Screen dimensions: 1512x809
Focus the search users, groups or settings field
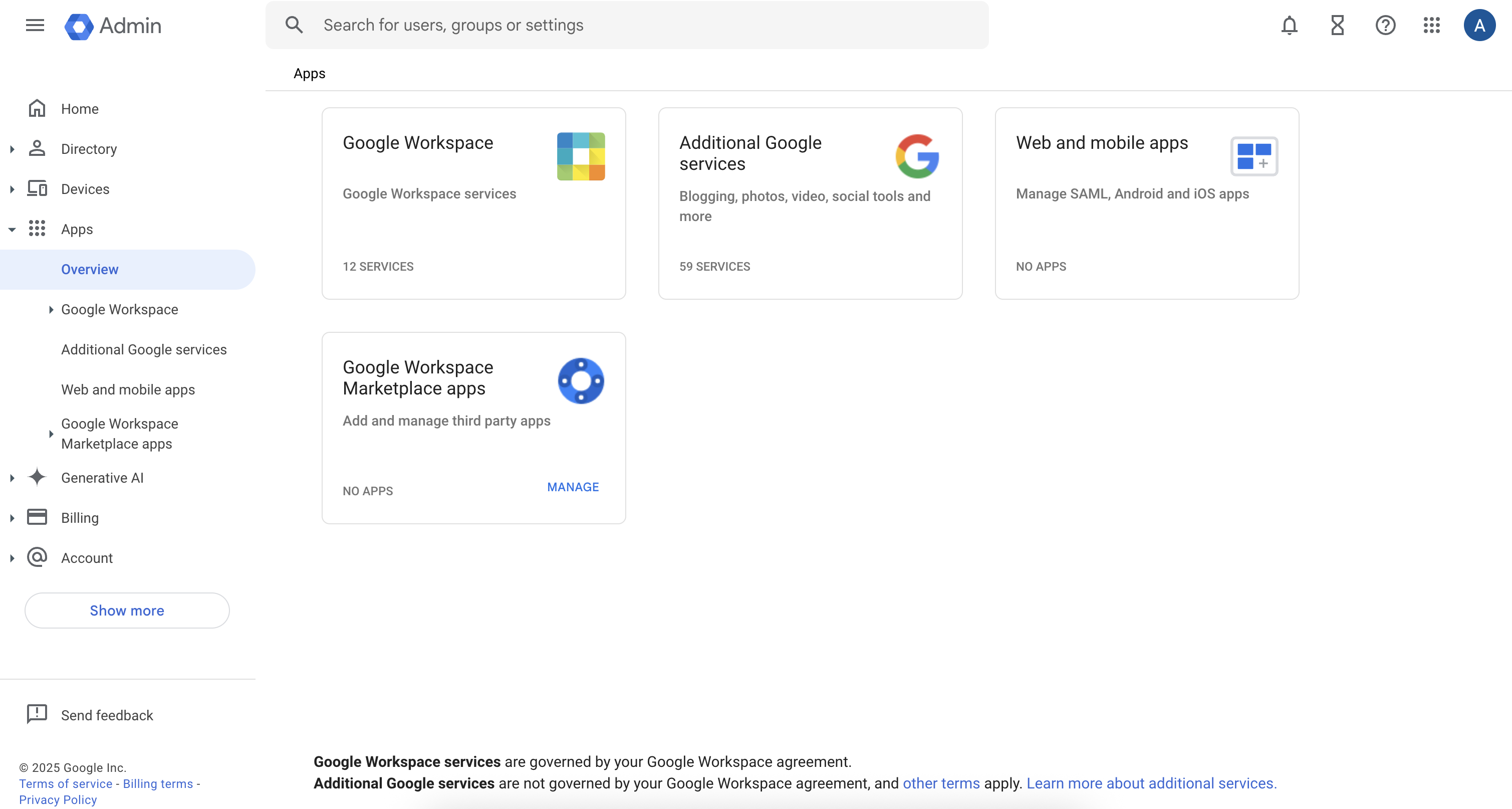pos(626,25)
